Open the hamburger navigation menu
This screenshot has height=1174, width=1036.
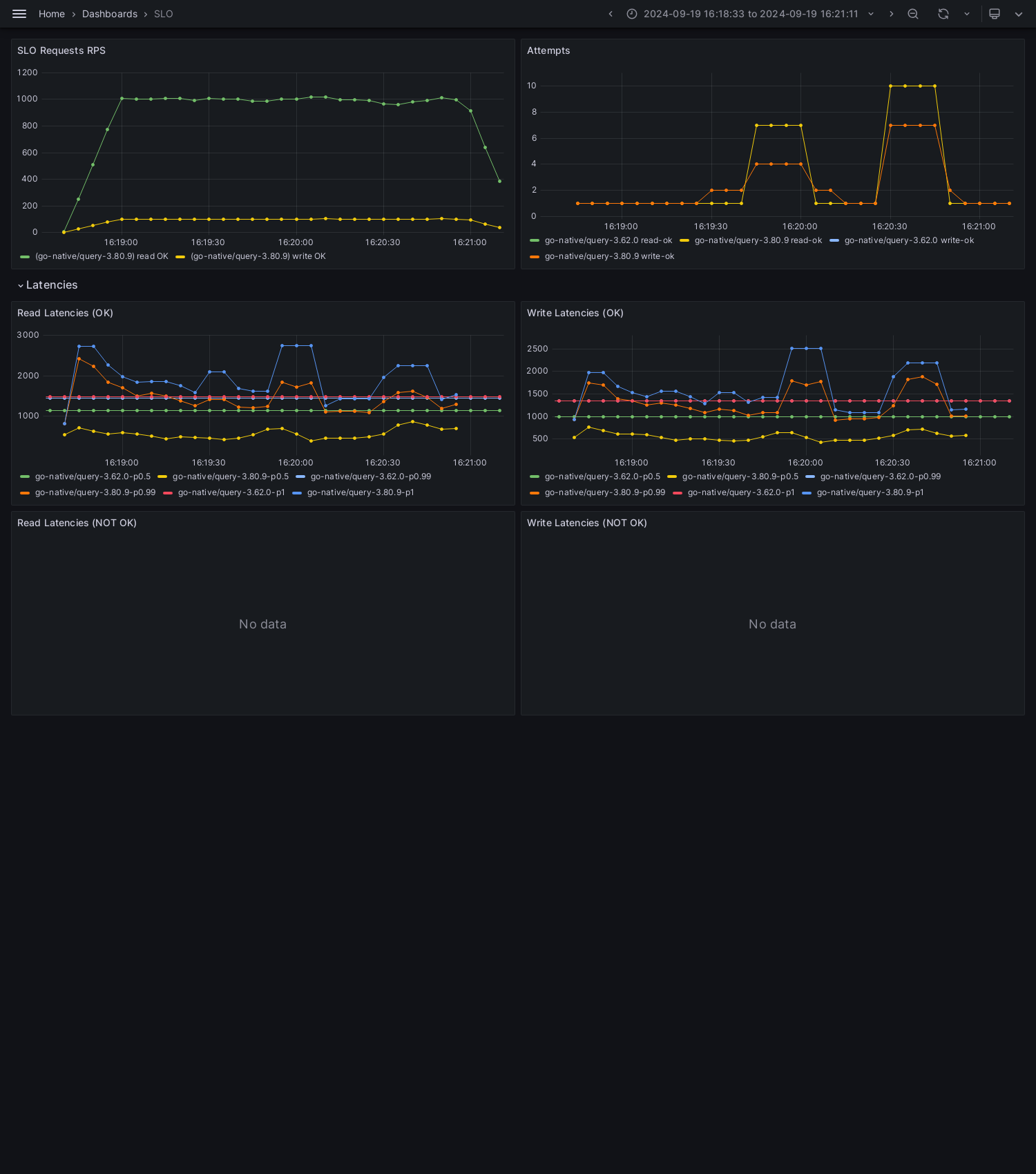pos(19,14)
